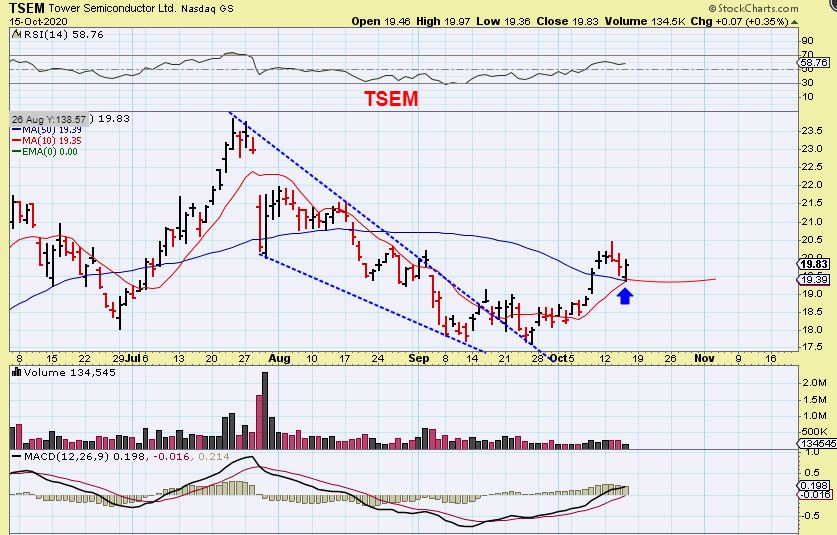Click the 18.5 price axis label
This screenshot has height=535, width=837.
pyautogui.click(x=811, y=311)
